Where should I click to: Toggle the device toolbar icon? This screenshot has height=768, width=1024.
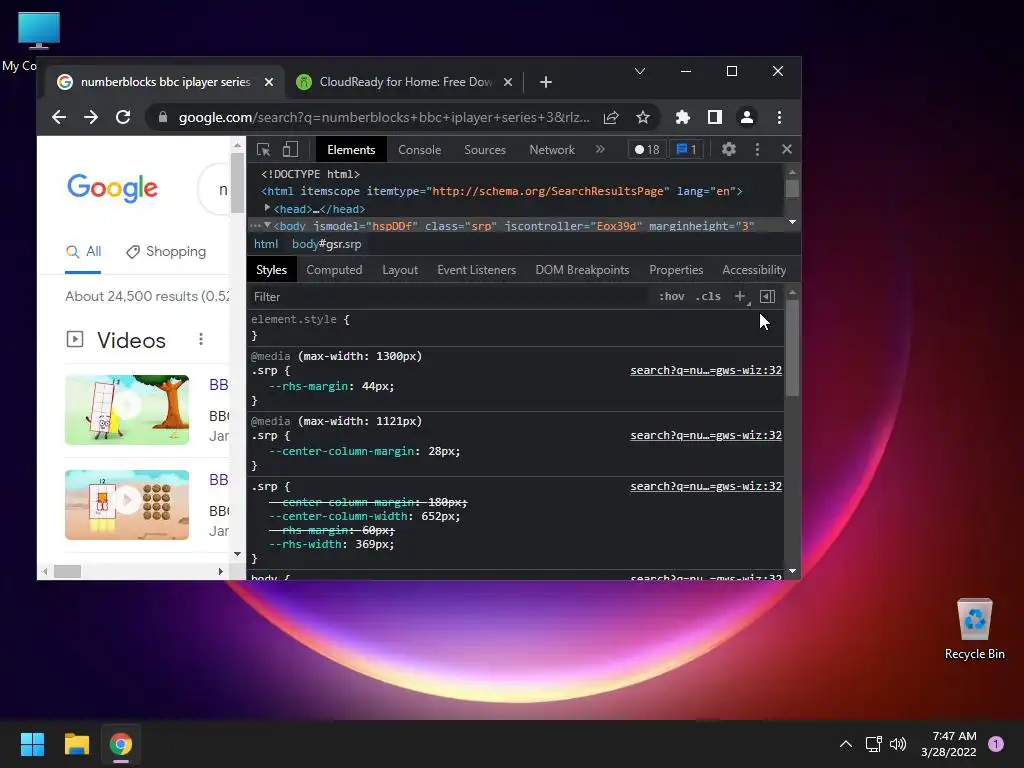coord(291,150)
